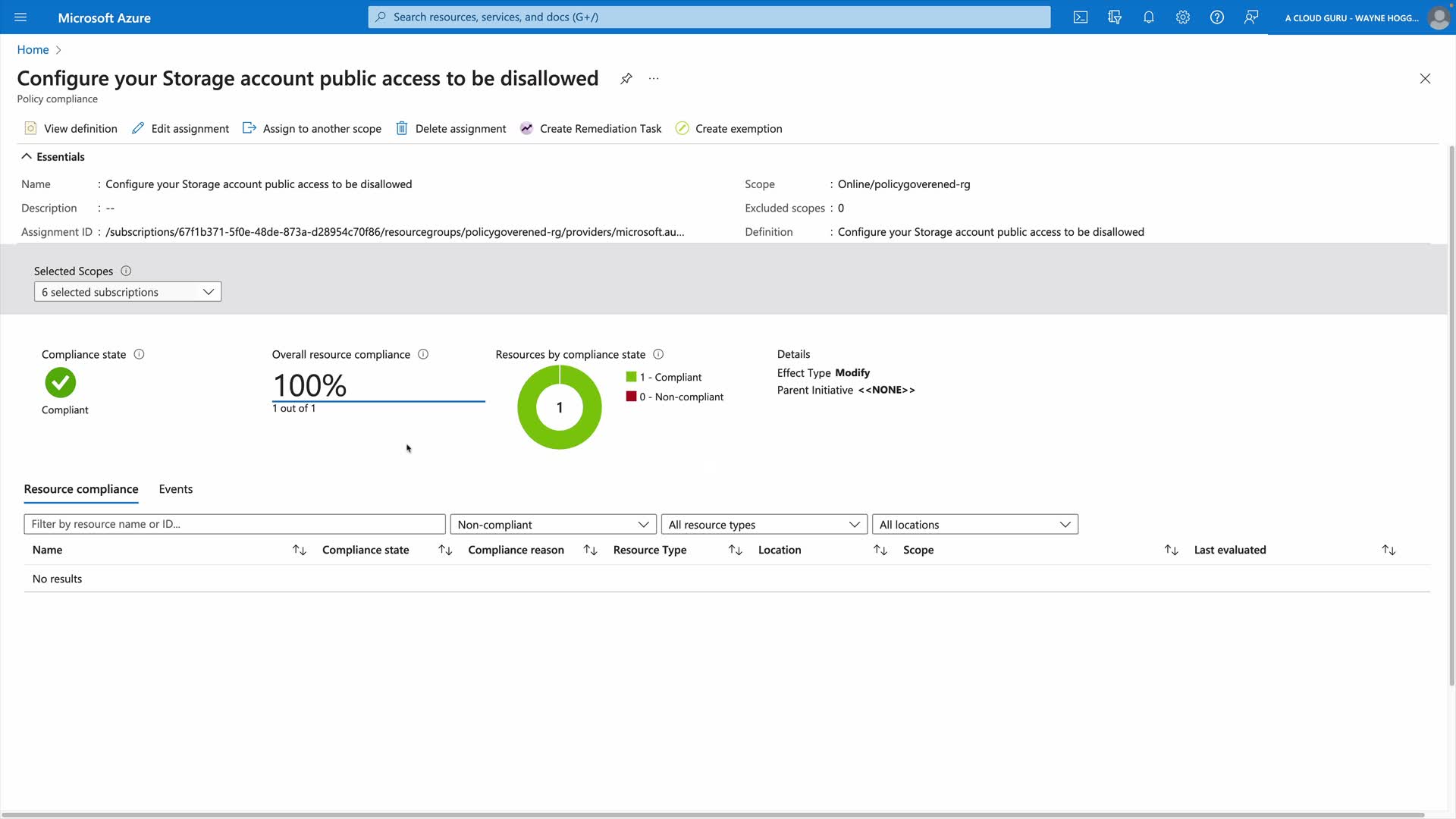The width and height of the screenshot is (1456, 819).
Task: Expand the Selected Scopes subscriptions dropdown
Action: 127,292
